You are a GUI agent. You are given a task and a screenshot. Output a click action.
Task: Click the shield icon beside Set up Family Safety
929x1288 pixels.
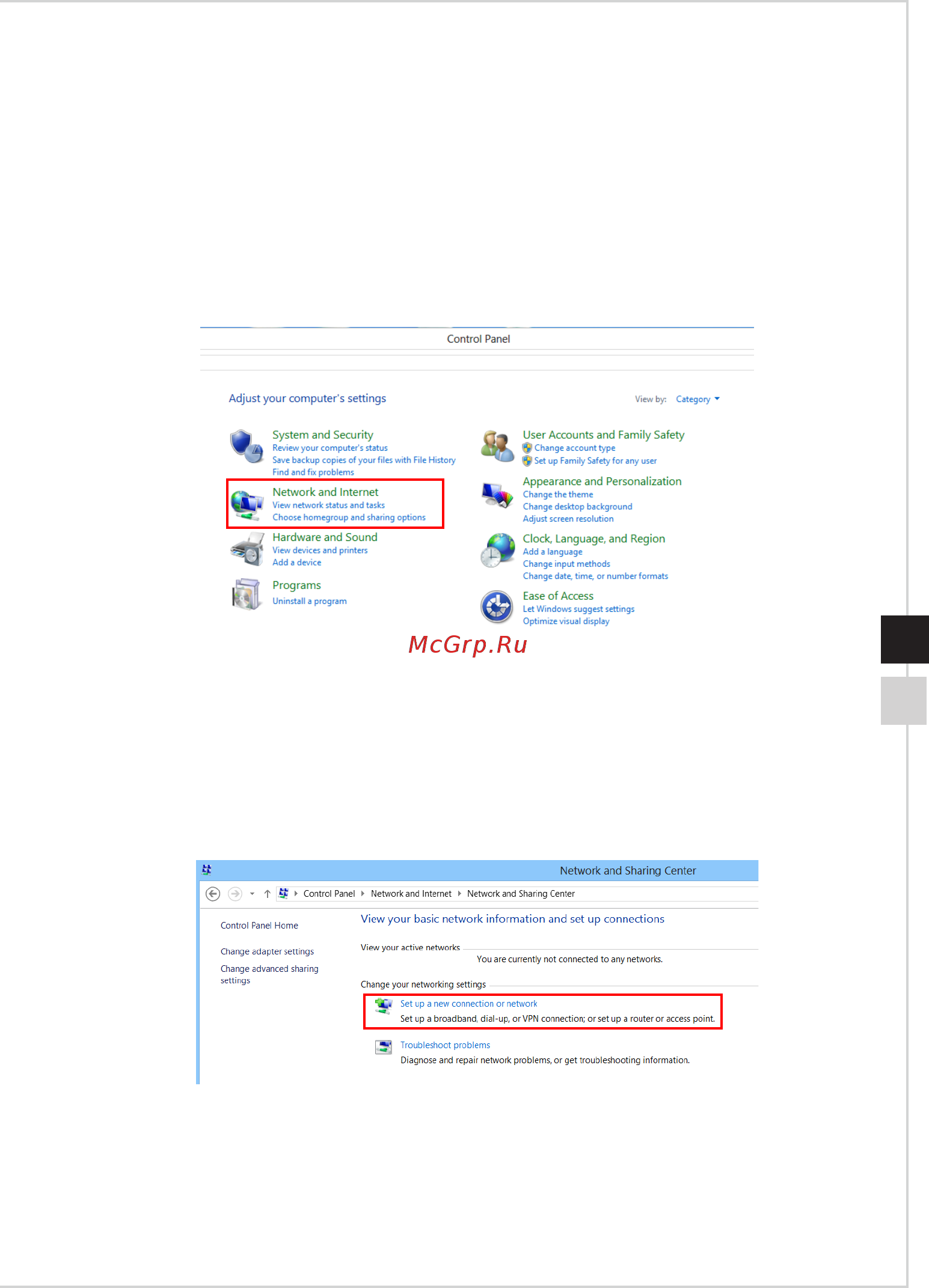527,461
